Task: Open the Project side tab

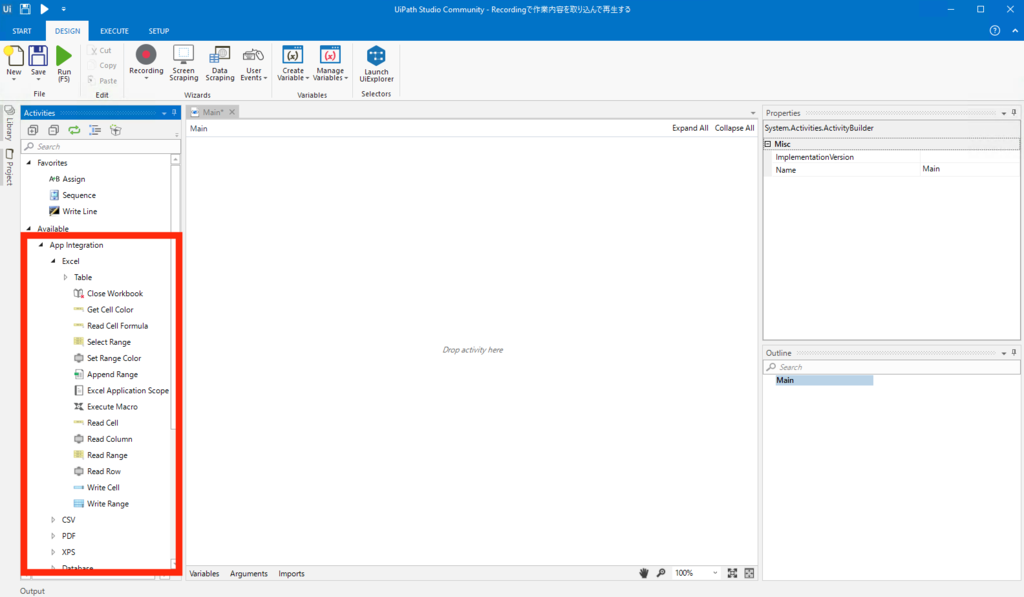Action: (9, 167)
